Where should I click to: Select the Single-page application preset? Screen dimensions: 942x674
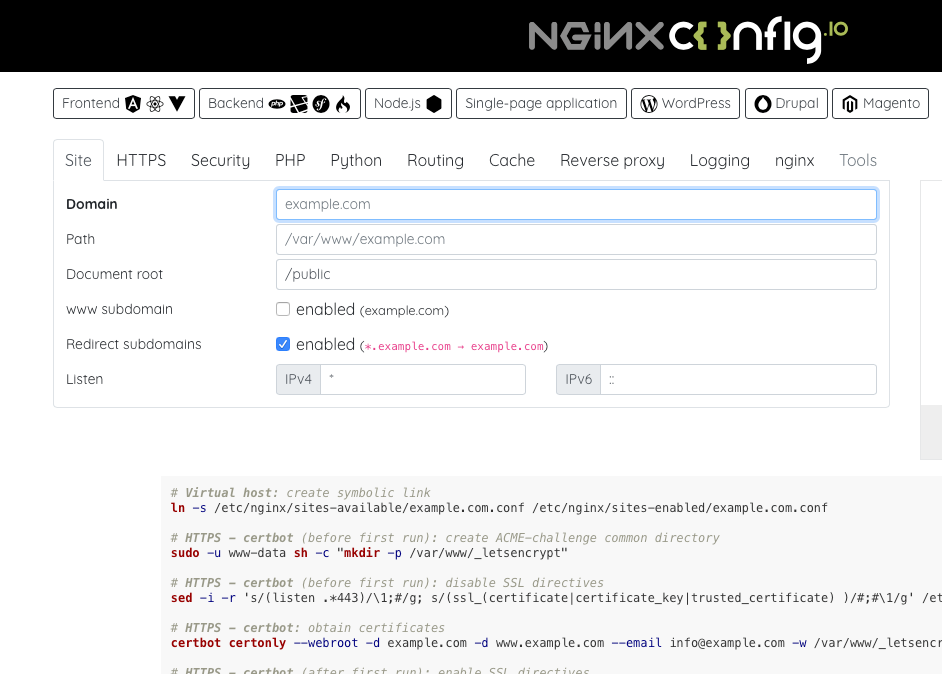click(541, 103)
